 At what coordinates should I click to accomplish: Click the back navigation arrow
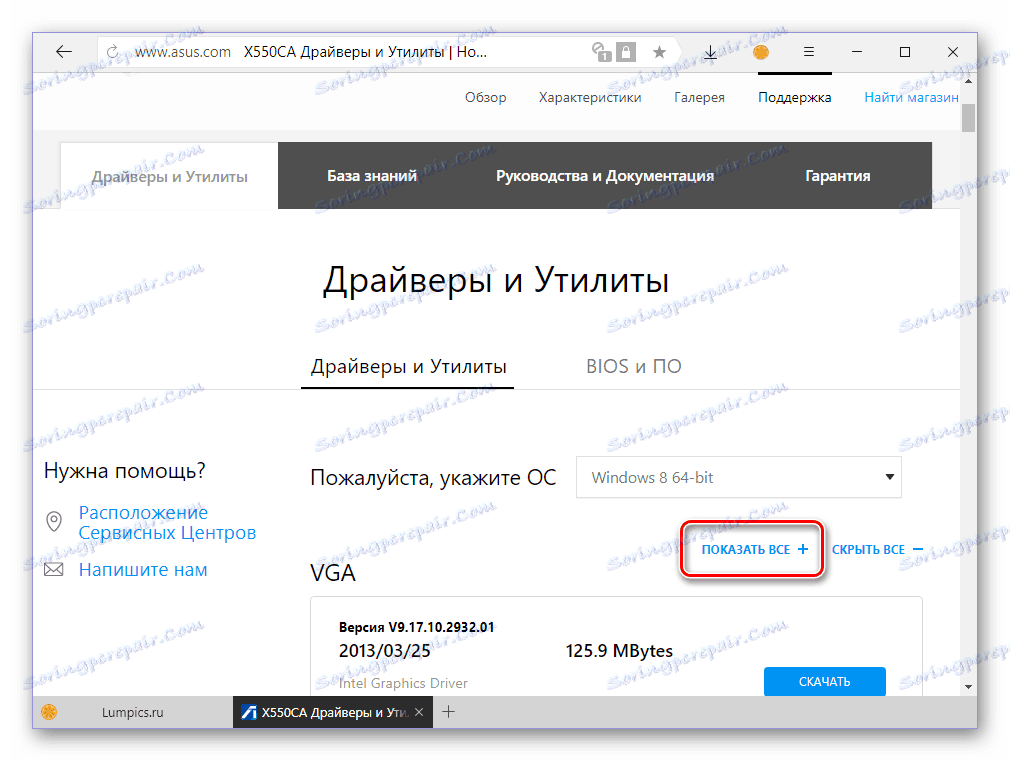click(63, 51)
